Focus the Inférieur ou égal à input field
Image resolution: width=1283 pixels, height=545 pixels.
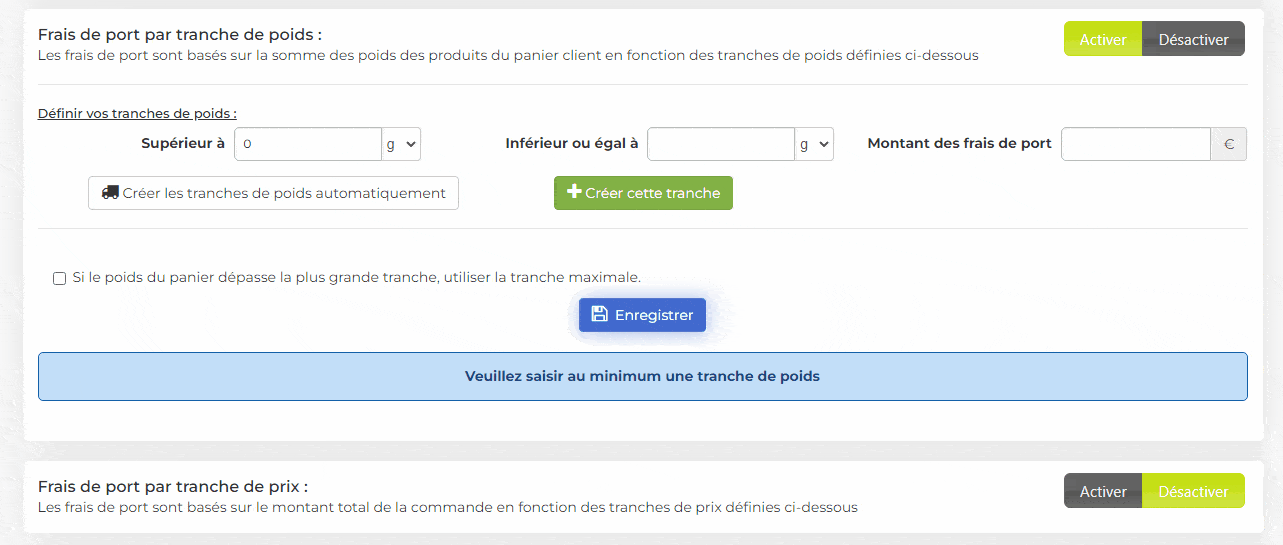(721, 144)
